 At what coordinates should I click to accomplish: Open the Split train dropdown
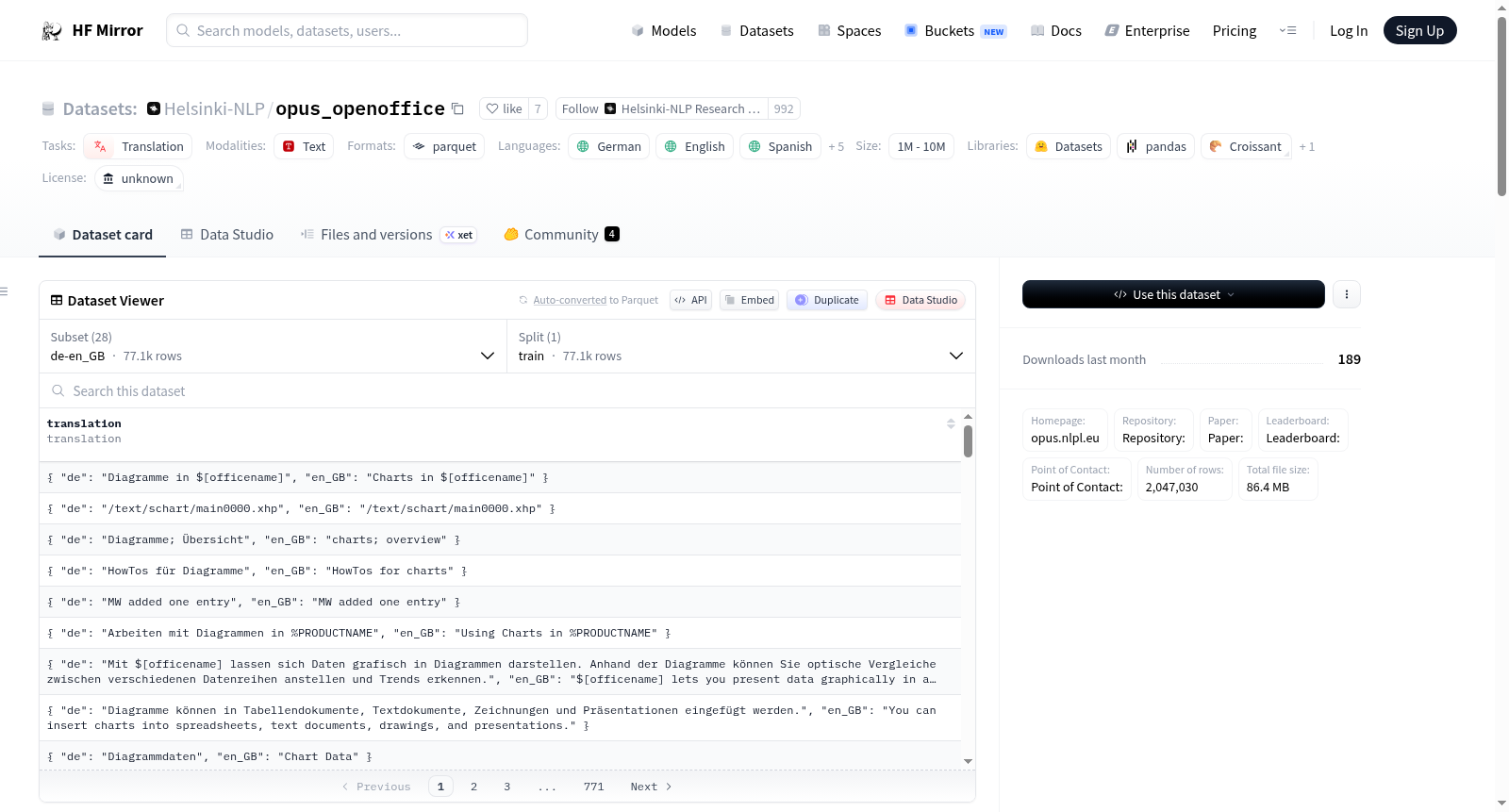740,346
